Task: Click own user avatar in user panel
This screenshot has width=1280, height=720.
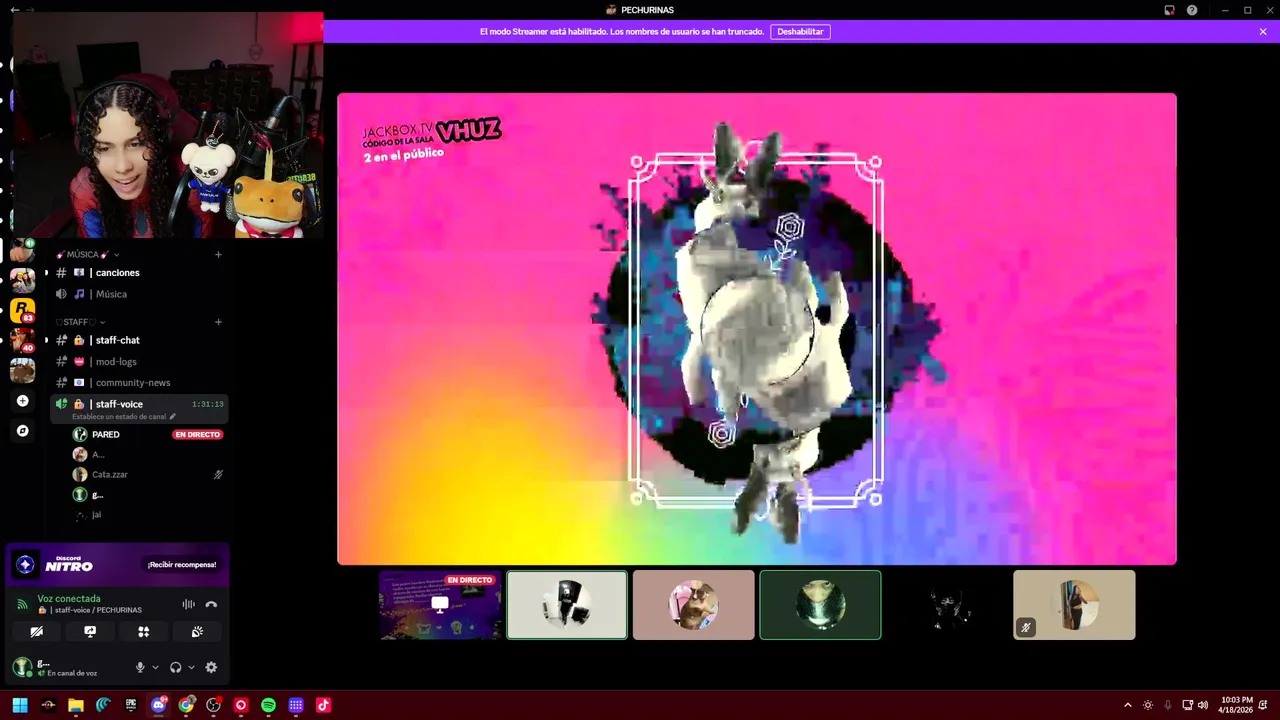Action: (x=22, y=667)
